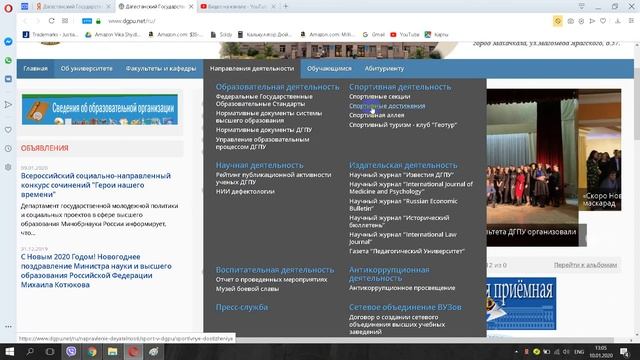Open Научный журнал Известия ДГПУ link
This screenshot has width=640, height=360.
point(401,175)
